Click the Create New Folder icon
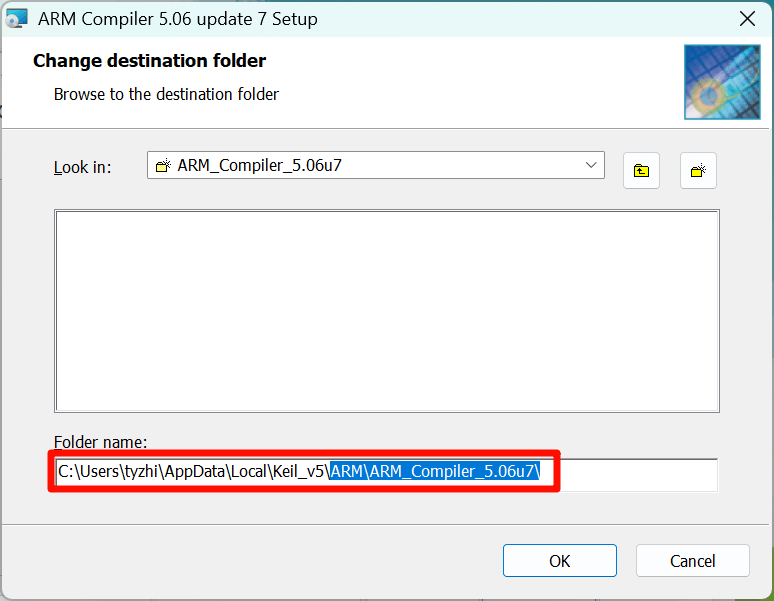 698,170
